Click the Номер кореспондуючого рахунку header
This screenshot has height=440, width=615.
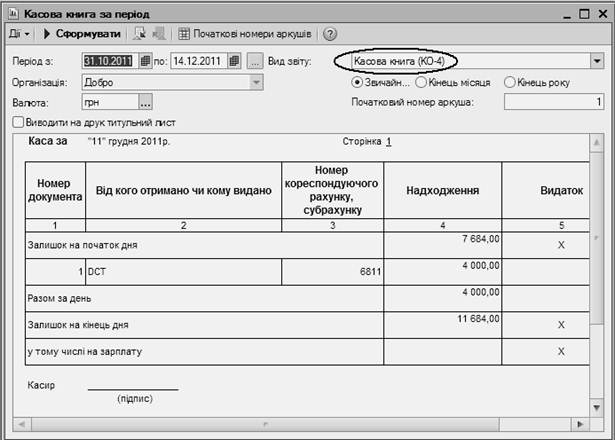[x=332, y=190]
